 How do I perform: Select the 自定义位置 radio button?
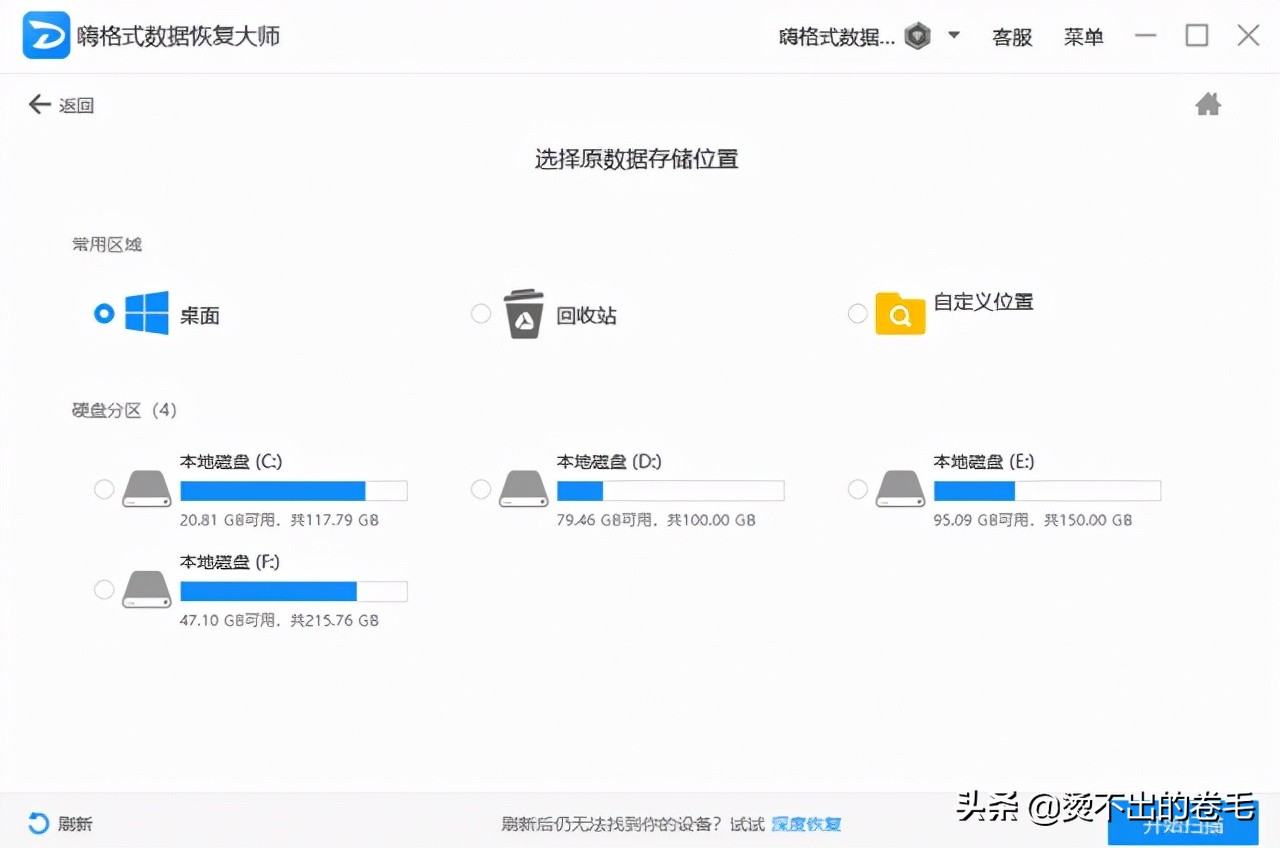pos(857,314)
